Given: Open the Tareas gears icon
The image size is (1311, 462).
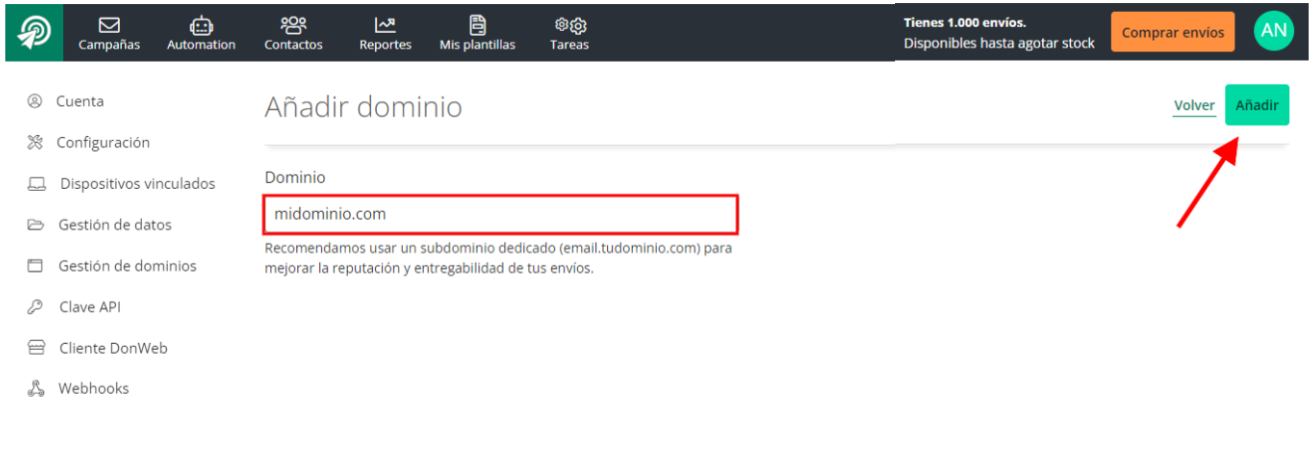Looking at the screenshot, I should point(570,25).
